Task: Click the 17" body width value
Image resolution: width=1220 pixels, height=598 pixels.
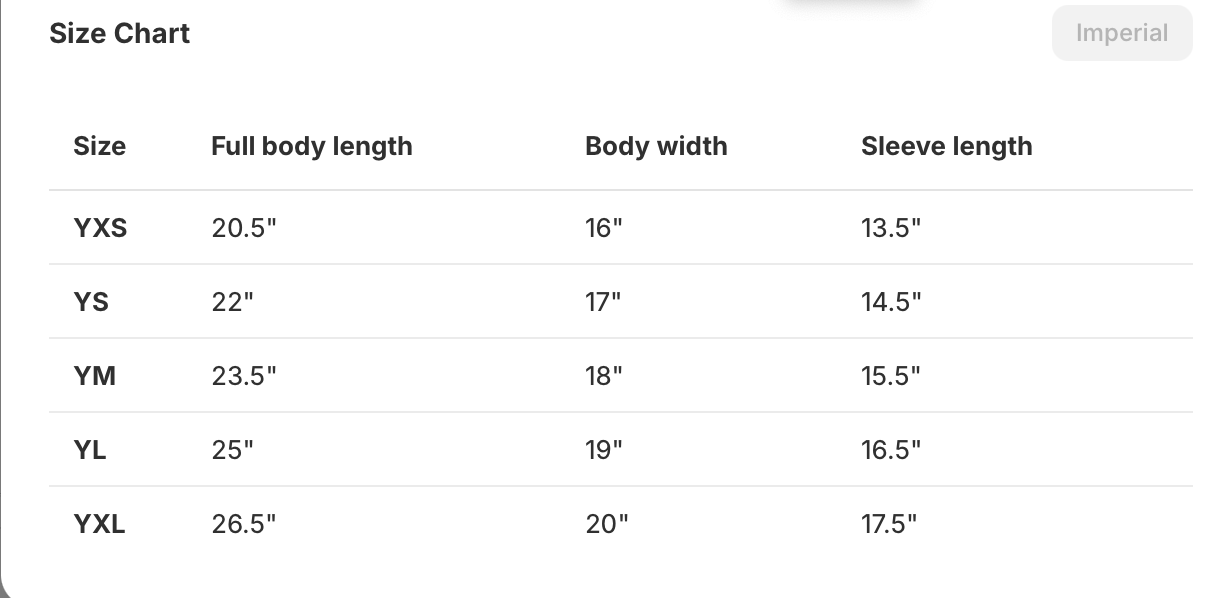Action: [x=603, y=302]
